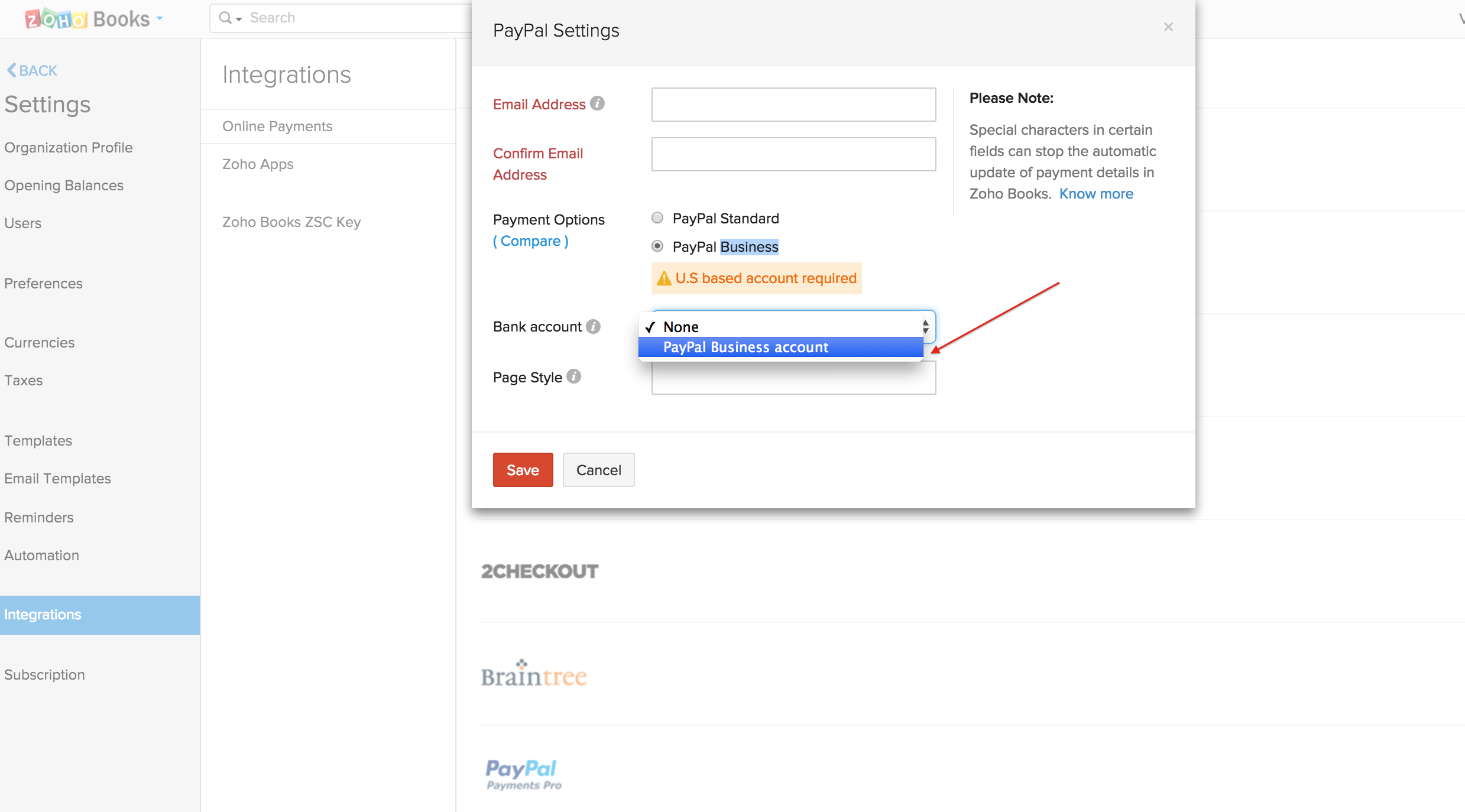Image resolution: width=1465 pixels, height=812 pixels.
Task: Open the Zoho Books app switcher arrow
Action: (160, 19)
